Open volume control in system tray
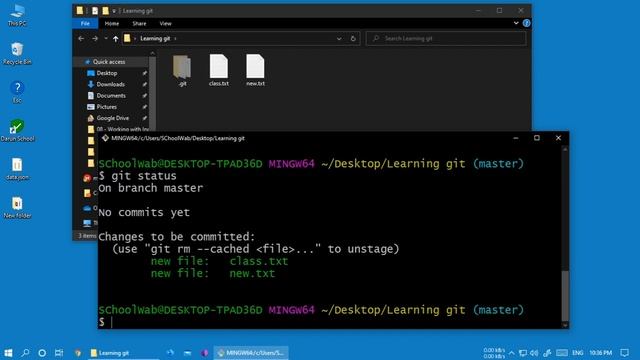Screen dimensions: 640x360 (x=534, y=353)
